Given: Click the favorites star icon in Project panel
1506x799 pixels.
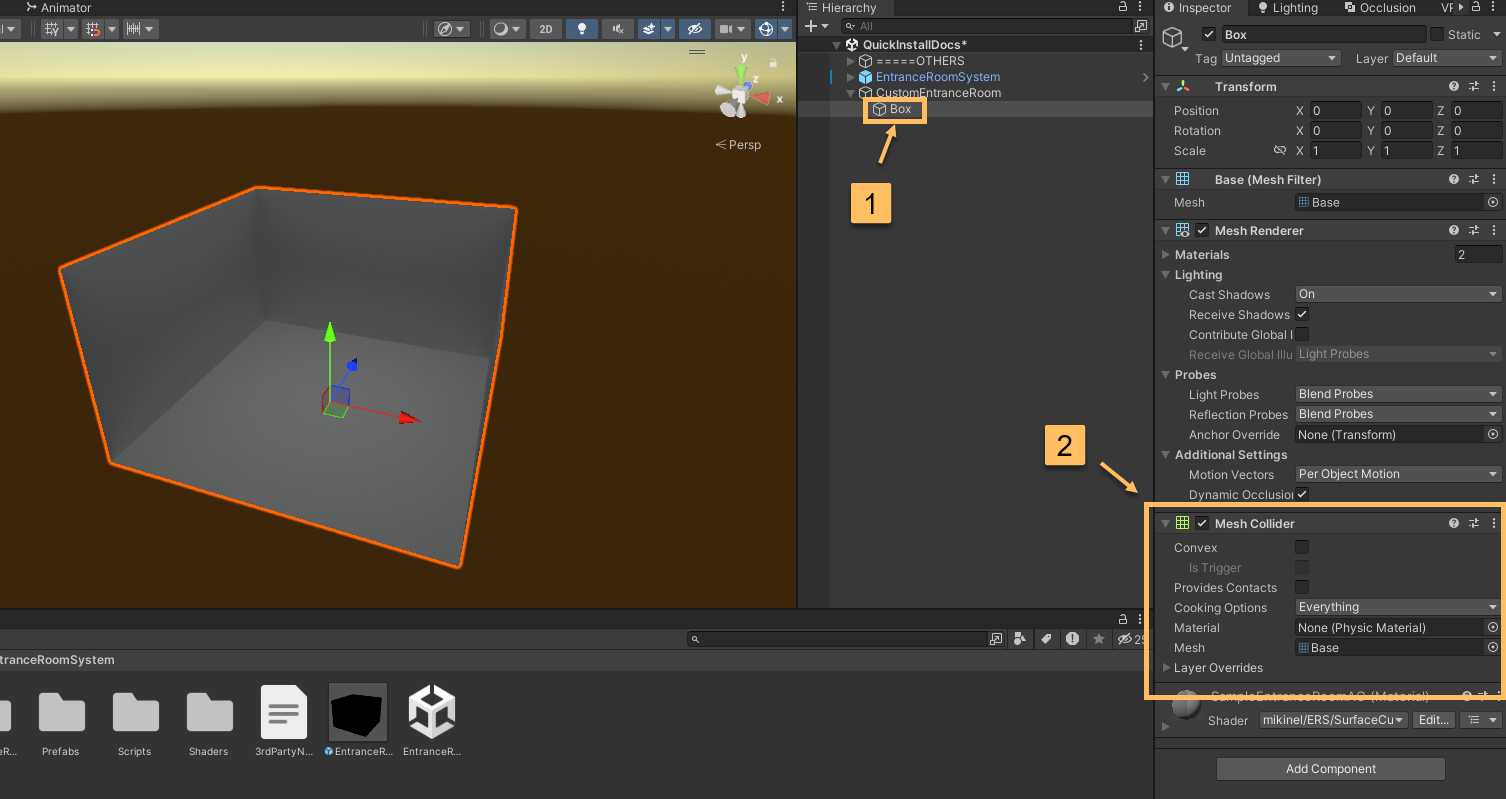Looking at the screenshot, I should (1099, 639).
